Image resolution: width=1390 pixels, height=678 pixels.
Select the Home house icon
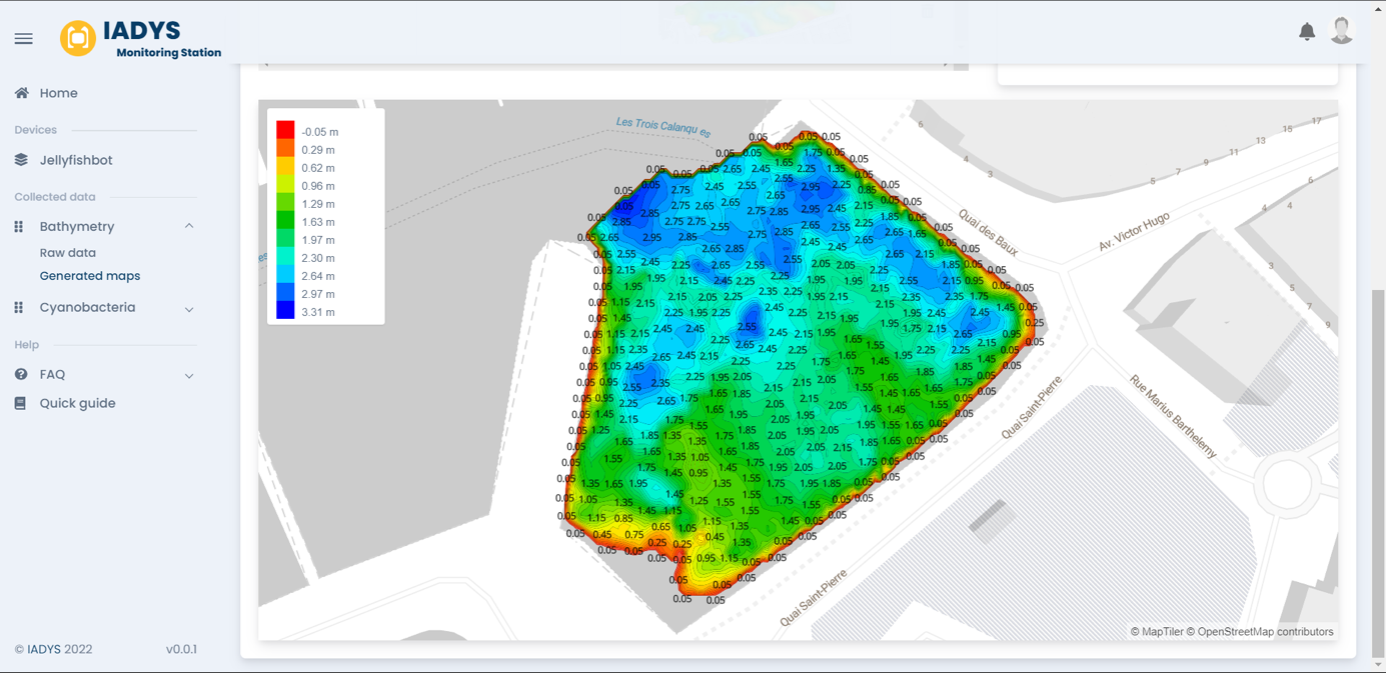click(x=22, y=92)
